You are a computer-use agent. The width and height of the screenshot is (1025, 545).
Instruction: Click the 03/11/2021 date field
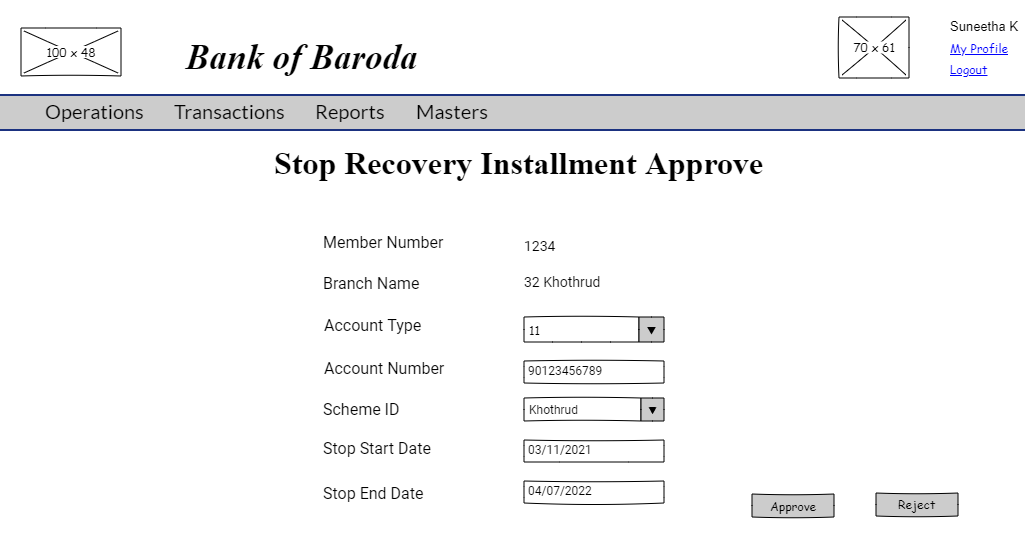(x=593, y=450)
